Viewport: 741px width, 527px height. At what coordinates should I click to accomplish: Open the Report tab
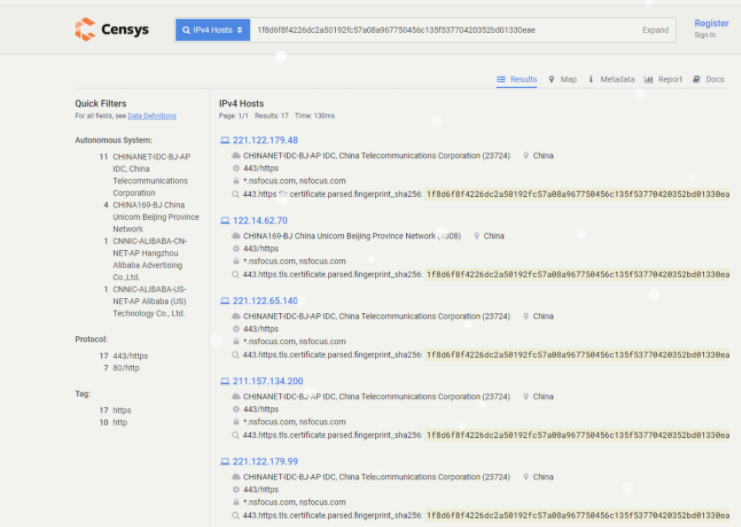(x=663, y=79)
